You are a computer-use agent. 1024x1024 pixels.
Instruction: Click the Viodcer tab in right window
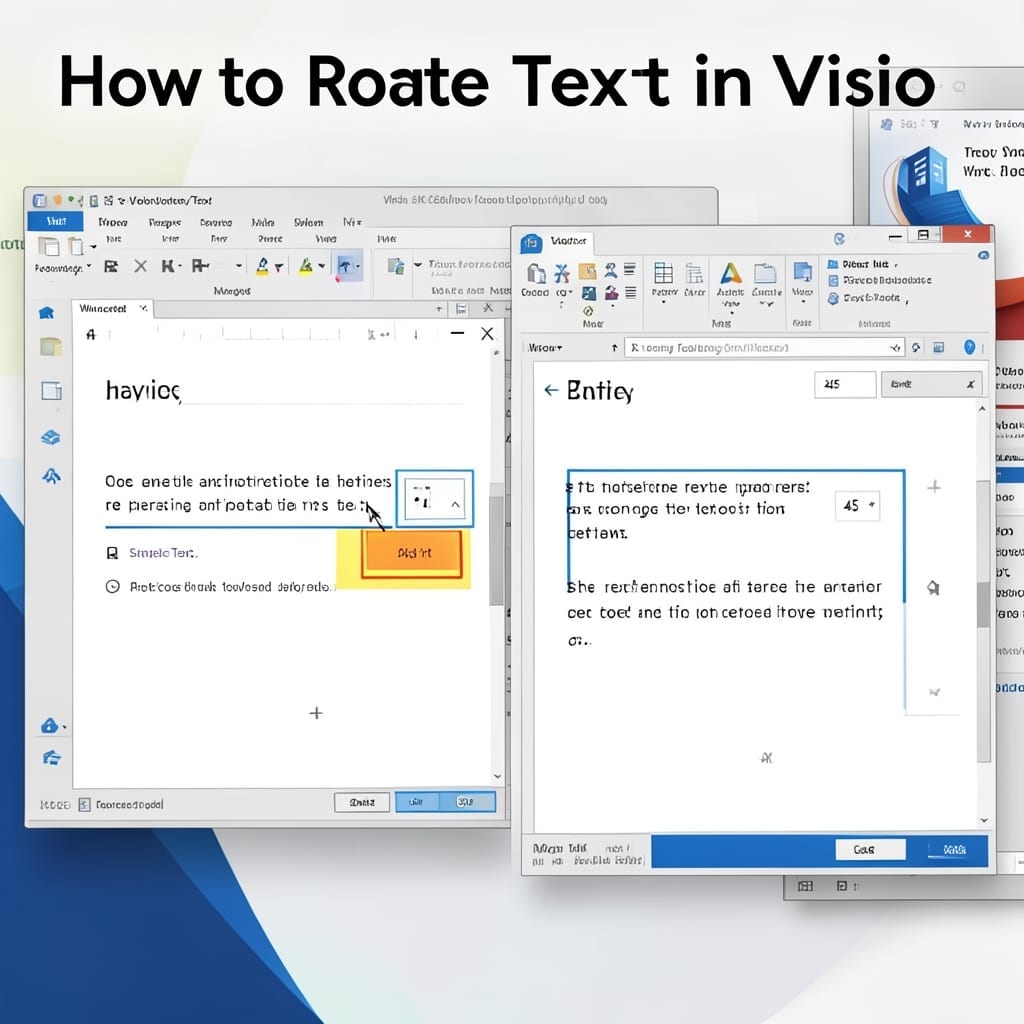568,241
